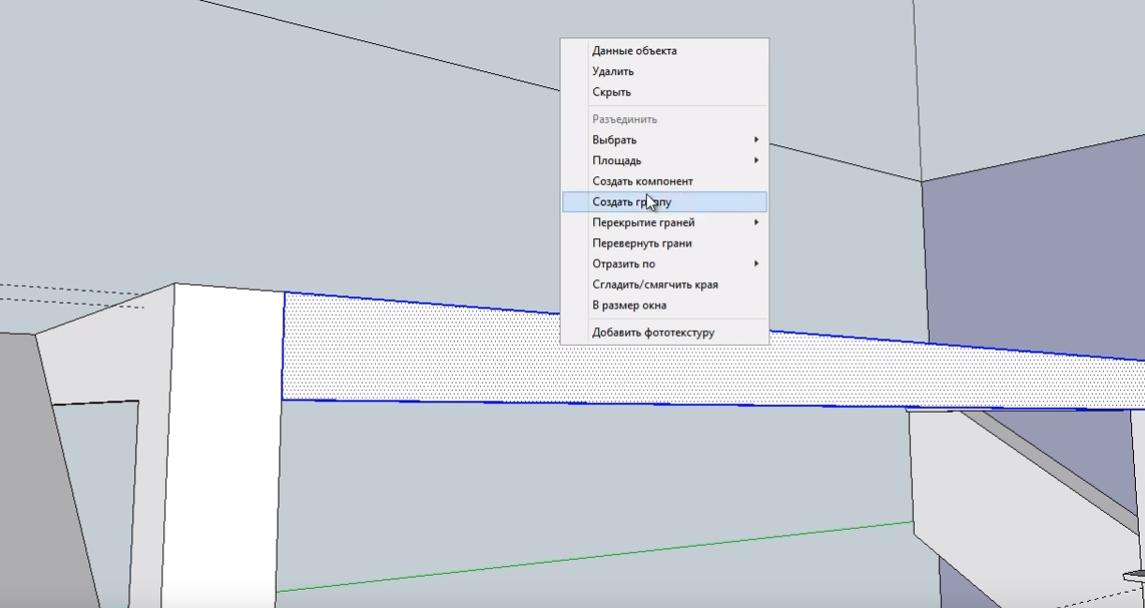Viewport: 1145px width, 608px height.
Task: Choose "Удалить" to delete the selection
Action: (613, 72)
